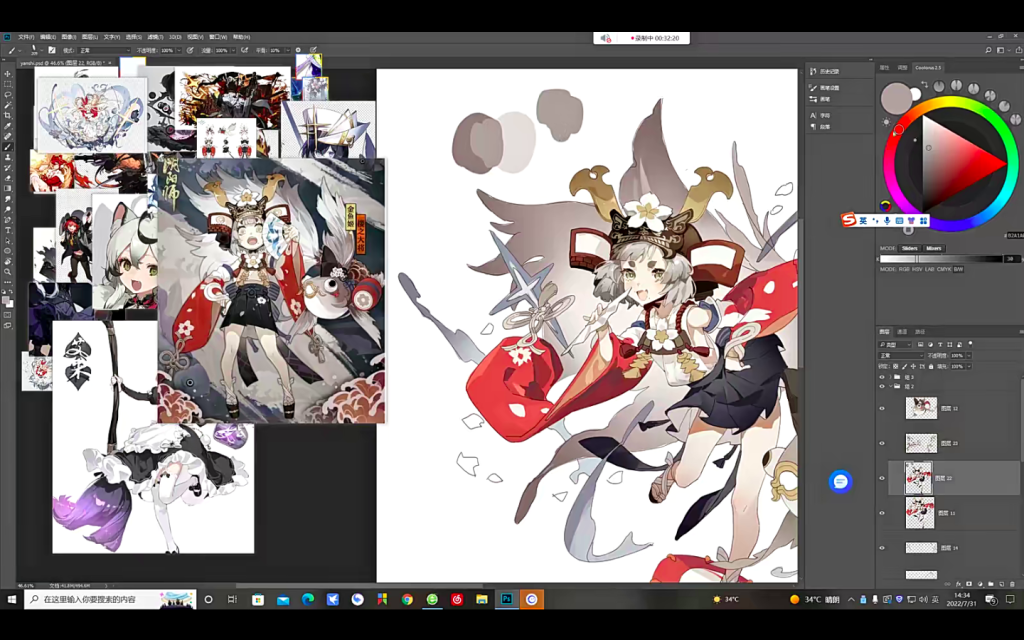Image resolution: width=1024 pixels, height=640 pixels.
Task: Click the Mixers mode button
Action: (x=933, y=248)
